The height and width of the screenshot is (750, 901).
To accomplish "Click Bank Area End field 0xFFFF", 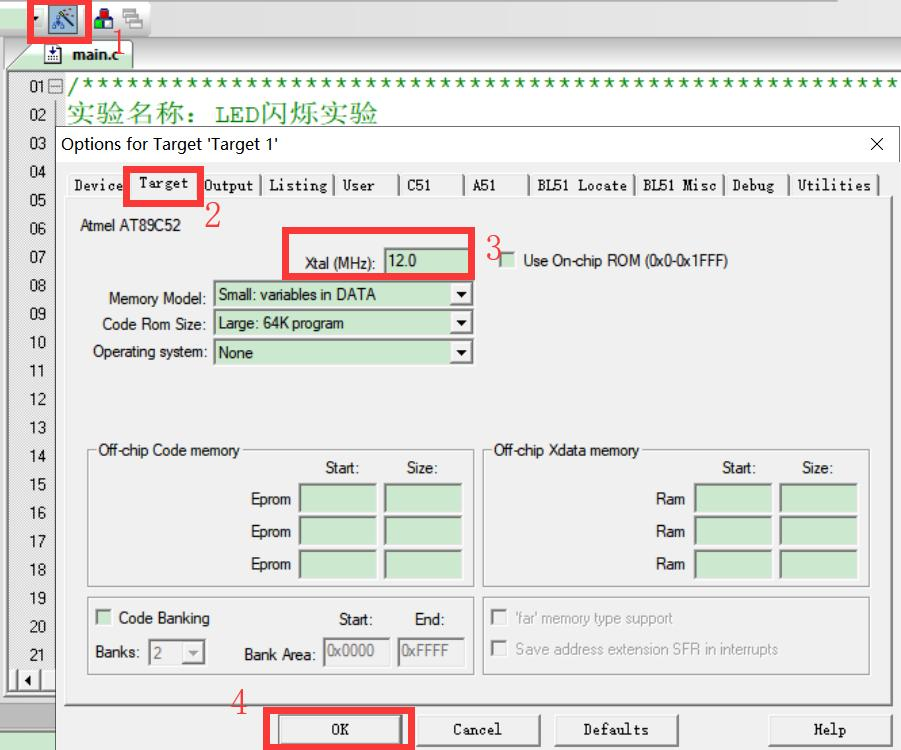I will pyautogui.click(x=431, y=652).
